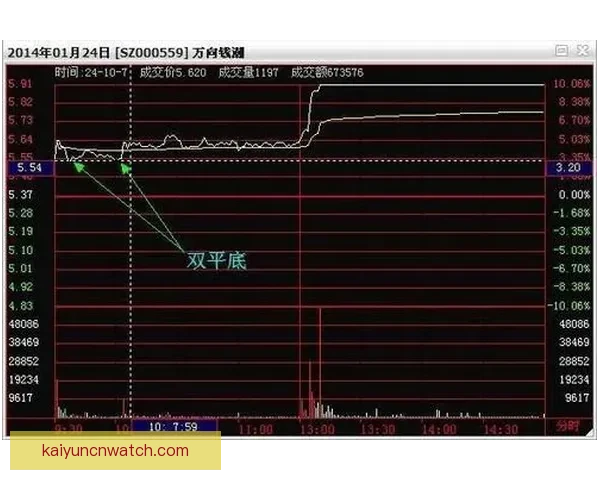Click the highlighted 10: 7:59 time box

point(174,426)
